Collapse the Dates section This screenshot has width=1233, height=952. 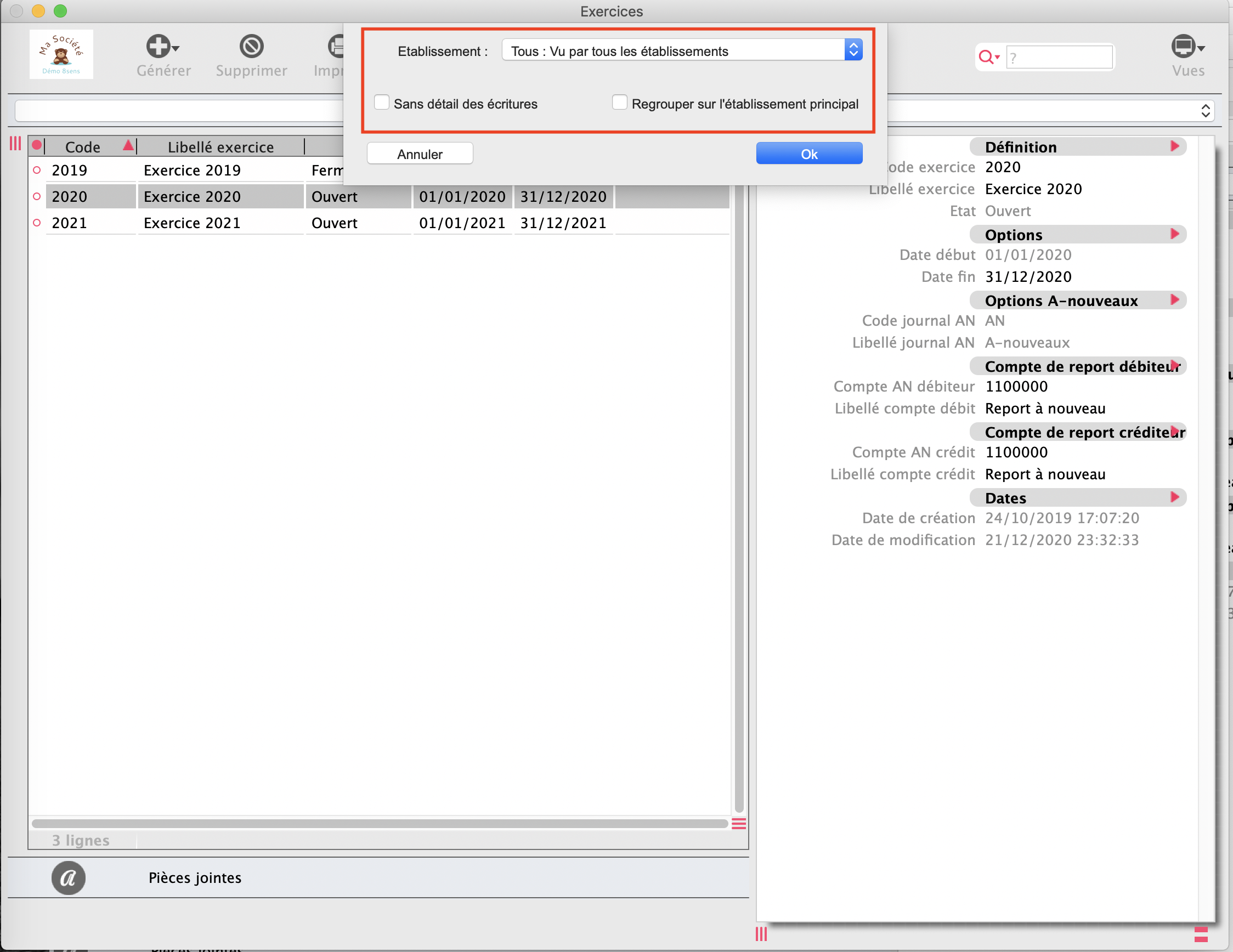[1175, 497]
